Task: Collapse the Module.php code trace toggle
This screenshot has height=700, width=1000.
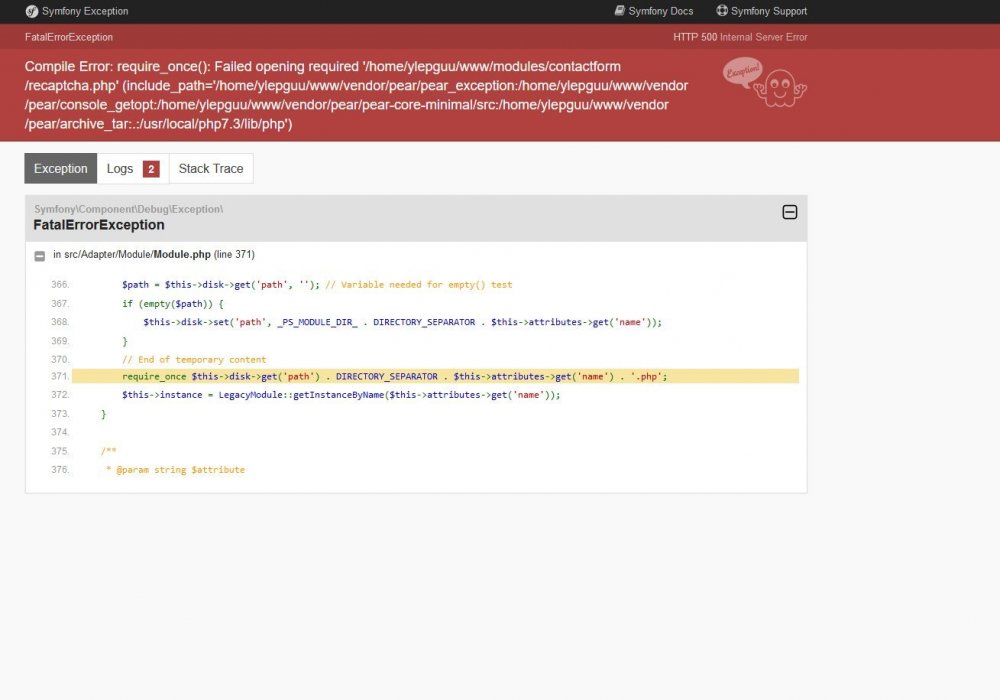Action: point(40,256)
